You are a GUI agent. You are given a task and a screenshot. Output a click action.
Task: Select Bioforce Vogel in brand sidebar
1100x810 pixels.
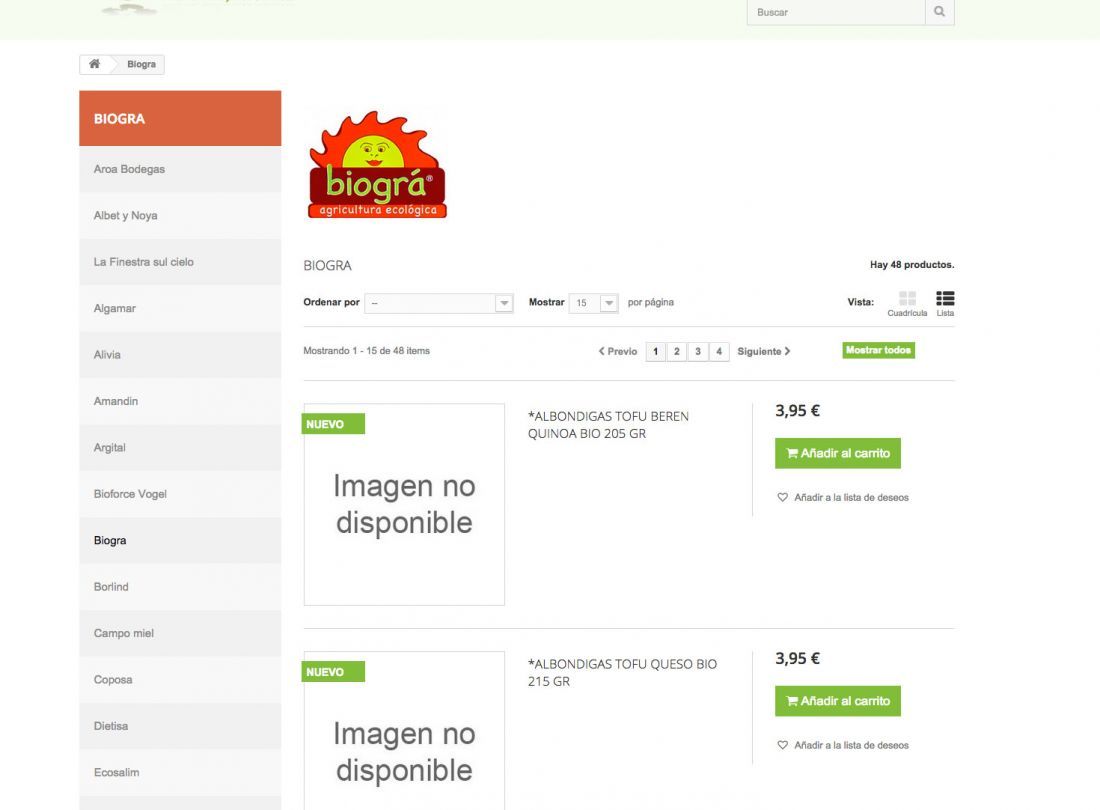[180, 494]
